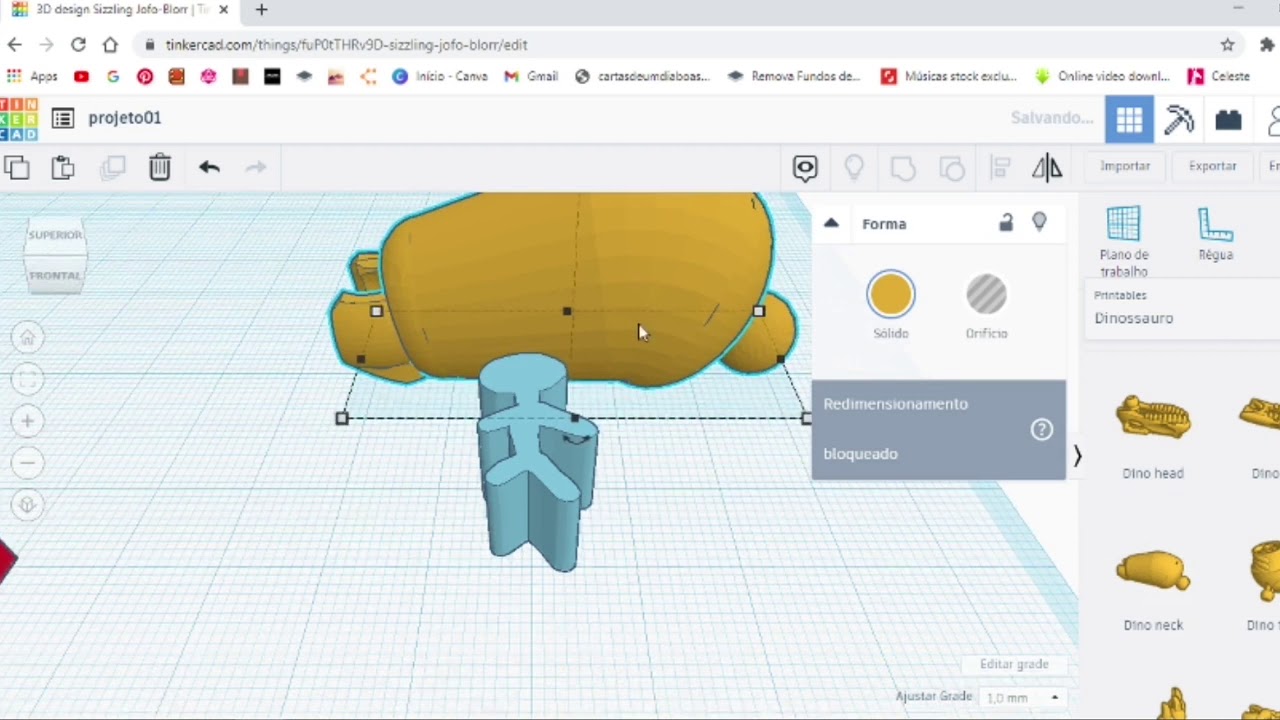Click the Copy tool icon
The image size is (1280, 720).
[16, 167]
